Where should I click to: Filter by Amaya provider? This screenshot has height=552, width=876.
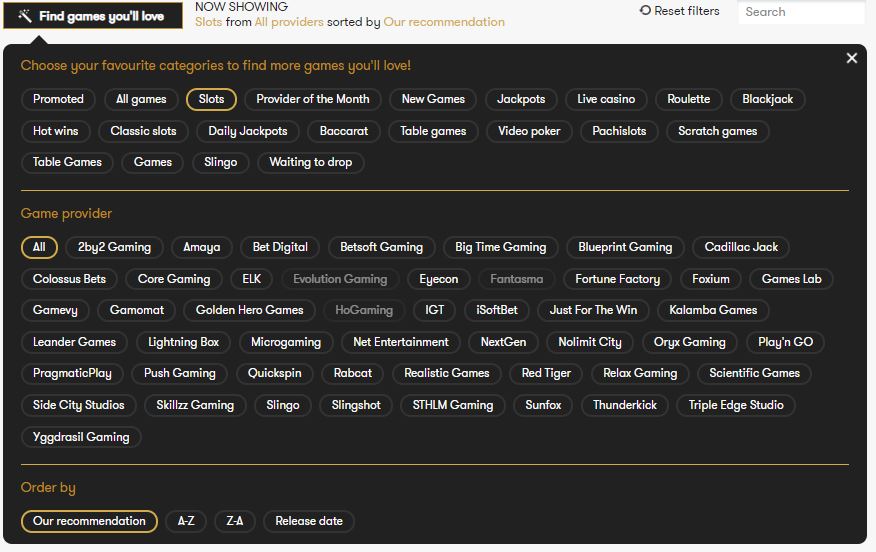click(202, 247)
